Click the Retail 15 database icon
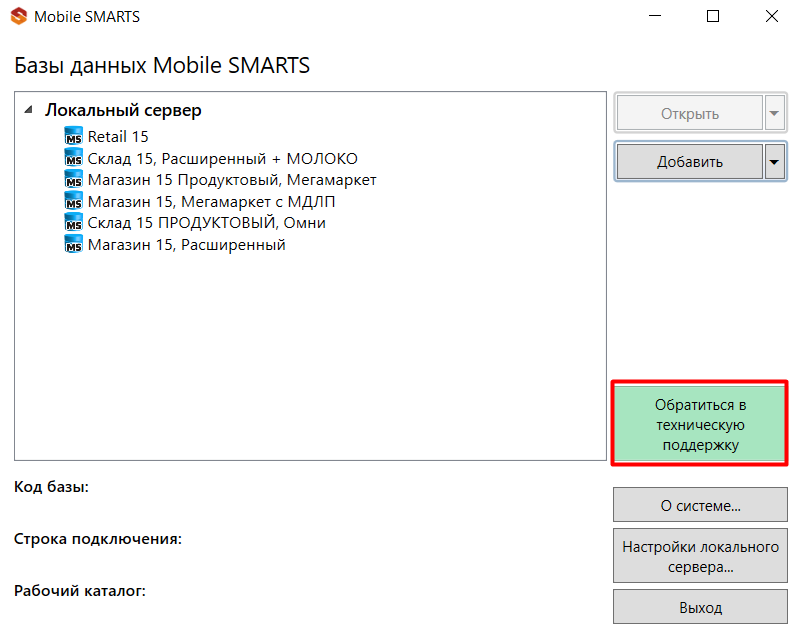Image resolution: width=801 pixels, height=637 pixels. 74,136
